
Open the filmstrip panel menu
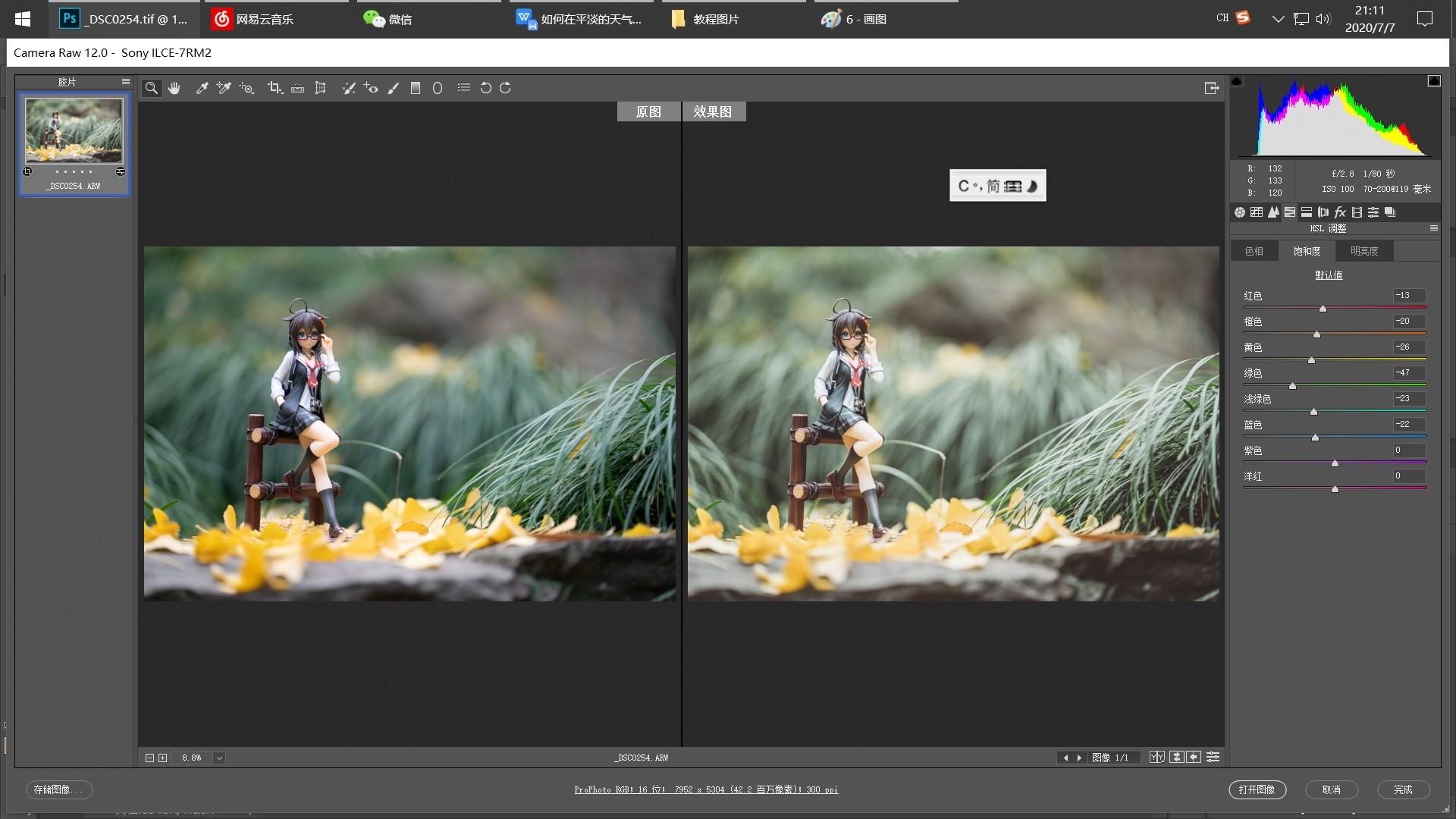(126, 81)
